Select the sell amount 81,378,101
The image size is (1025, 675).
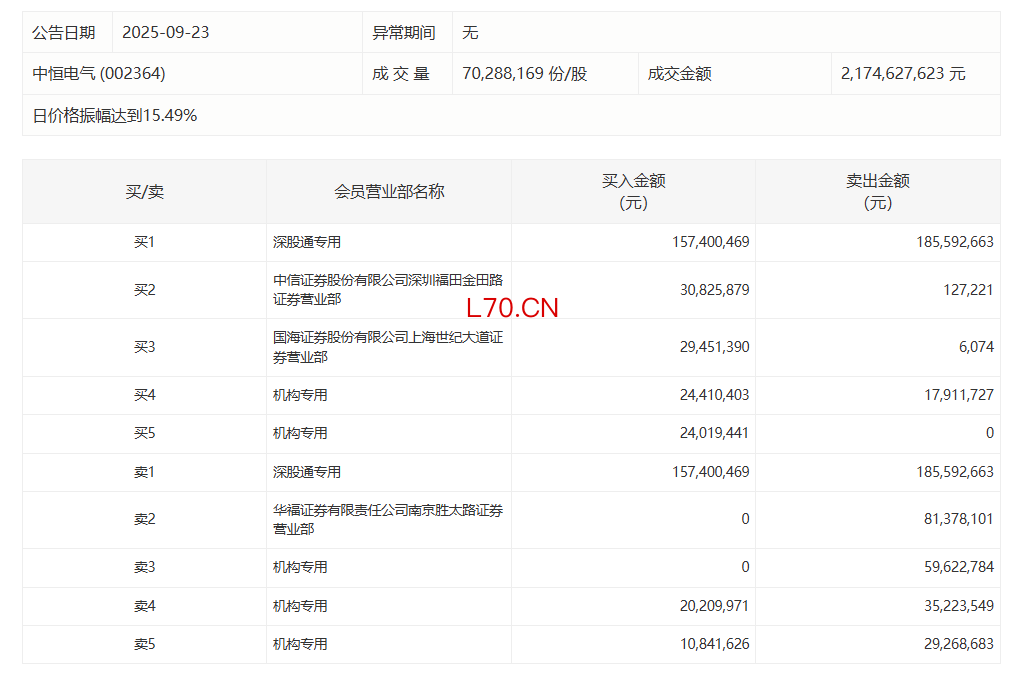click(x=955, y=519)
